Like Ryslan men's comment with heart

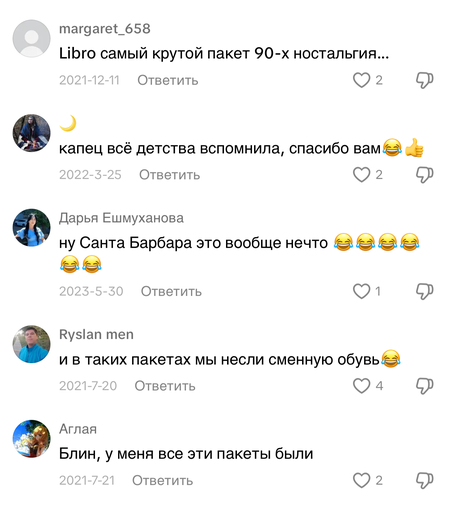coord(362,386)
